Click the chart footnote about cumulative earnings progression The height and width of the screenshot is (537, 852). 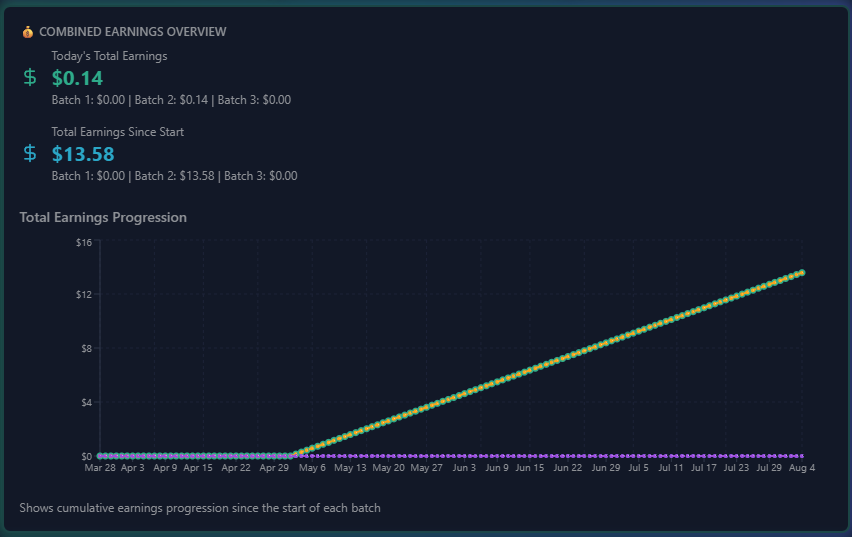tap(200, 508)
